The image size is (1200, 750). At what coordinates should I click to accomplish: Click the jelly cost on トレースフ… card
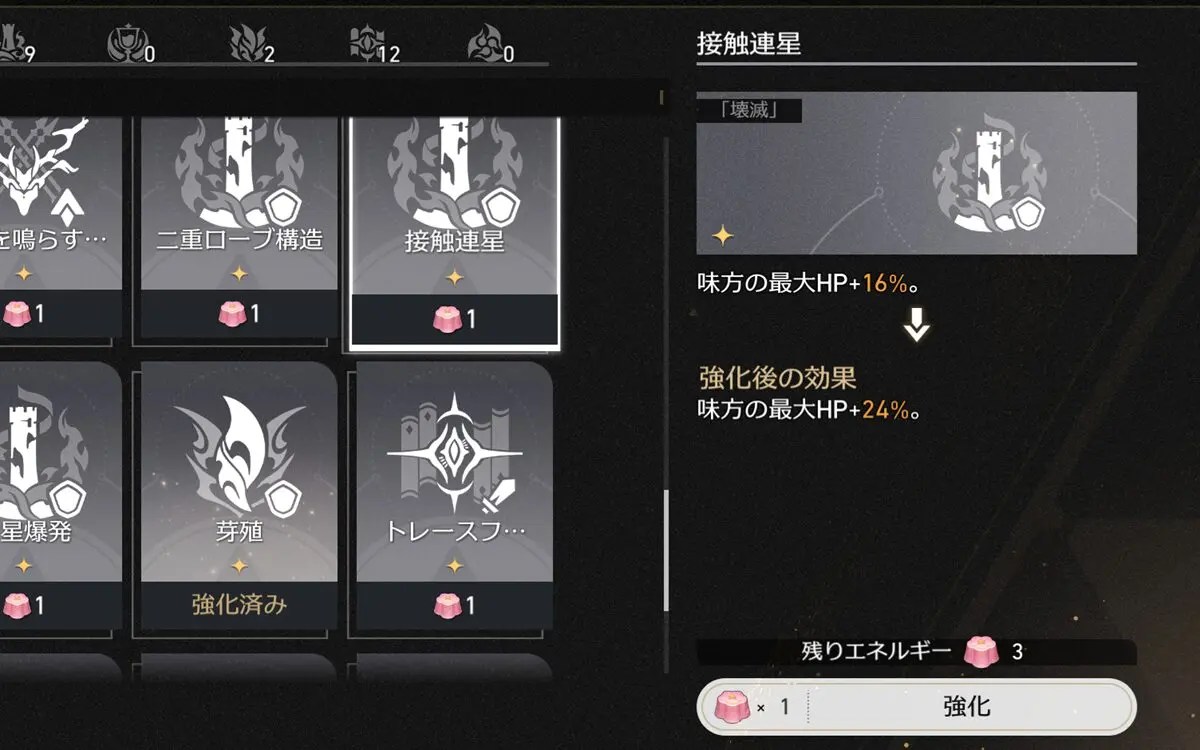coord(454,605)
